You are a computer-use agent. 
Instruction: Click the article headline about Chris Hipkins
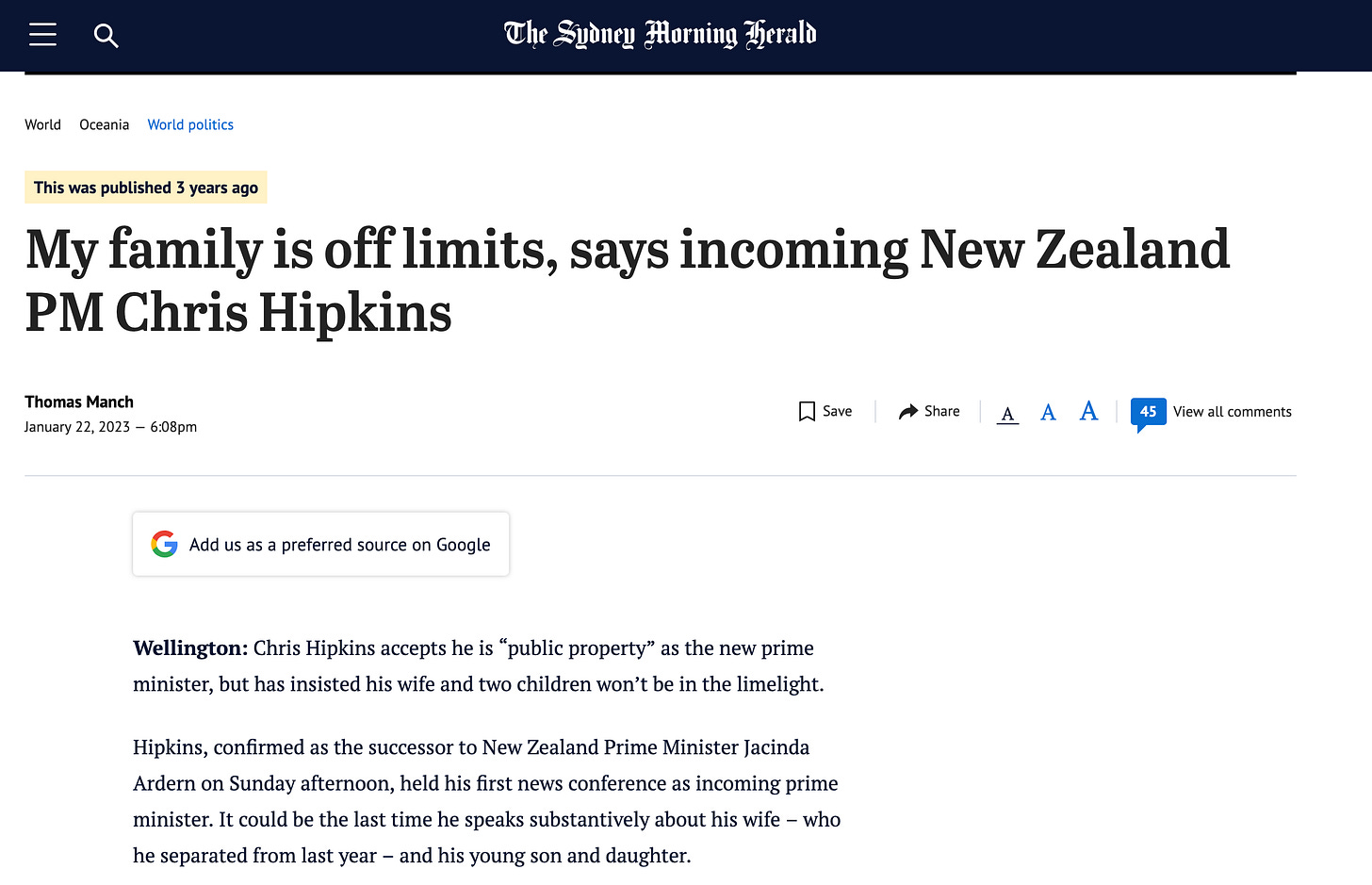point(627,280)
